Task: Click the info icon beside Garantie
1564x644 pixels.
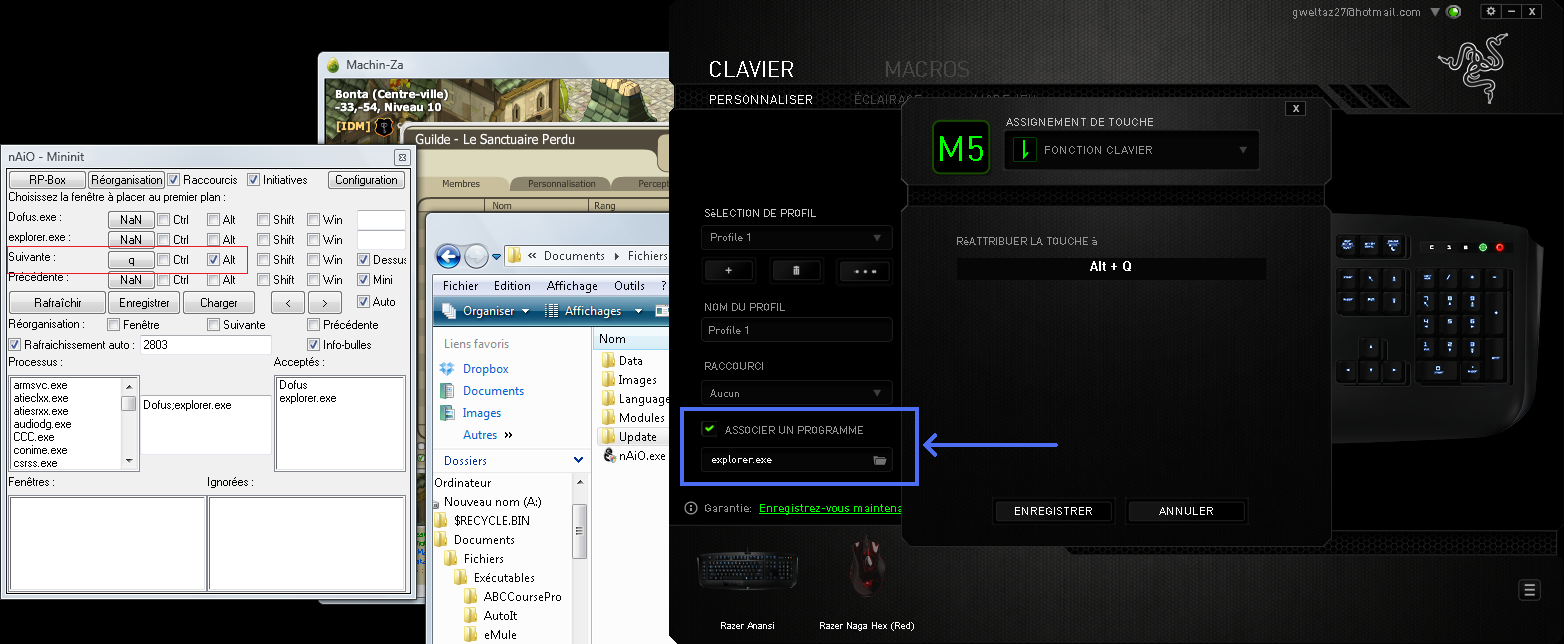Action: 690,508
